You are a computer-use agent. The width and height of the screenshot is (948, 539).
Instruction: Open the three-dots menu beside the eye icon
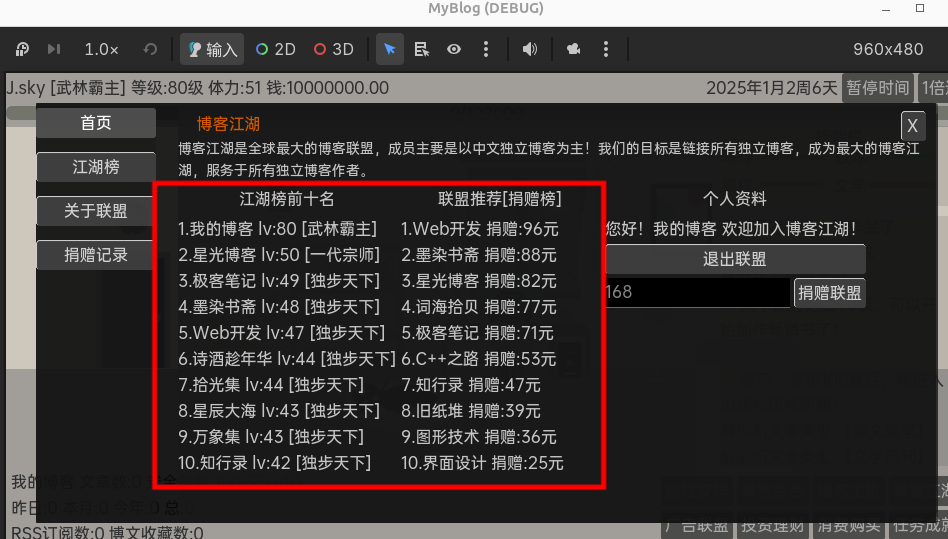[x=486, y=49]
